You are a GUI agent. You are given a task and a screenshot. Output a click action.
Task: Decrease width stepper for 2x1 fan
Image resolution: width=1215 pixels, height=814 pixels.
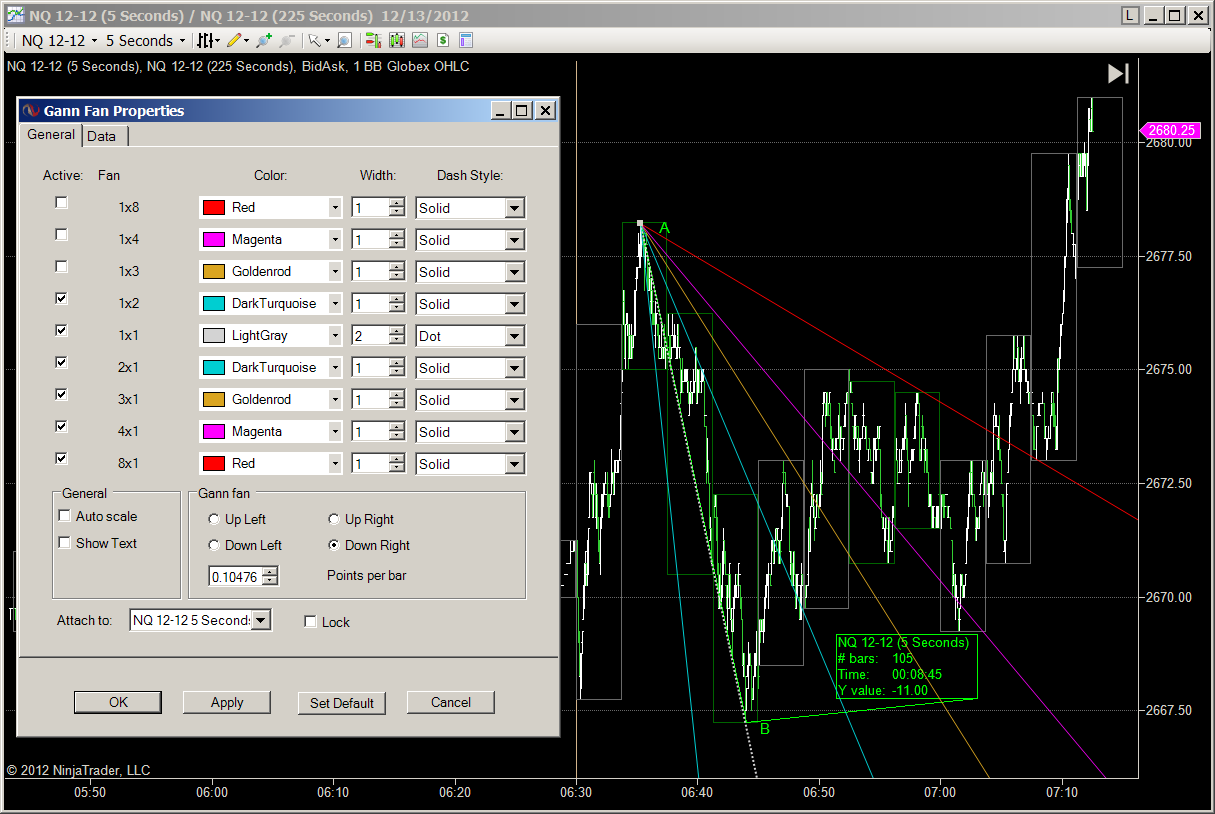[397, 373]
